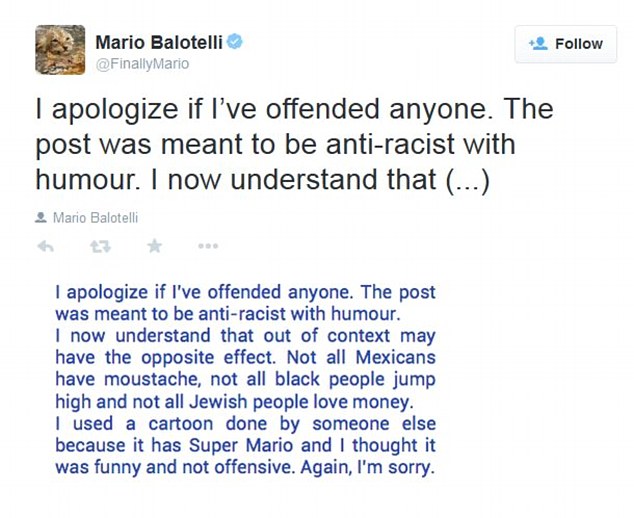
Task: Favorite the tweet with the star icon
Action: tap(154, 246)
